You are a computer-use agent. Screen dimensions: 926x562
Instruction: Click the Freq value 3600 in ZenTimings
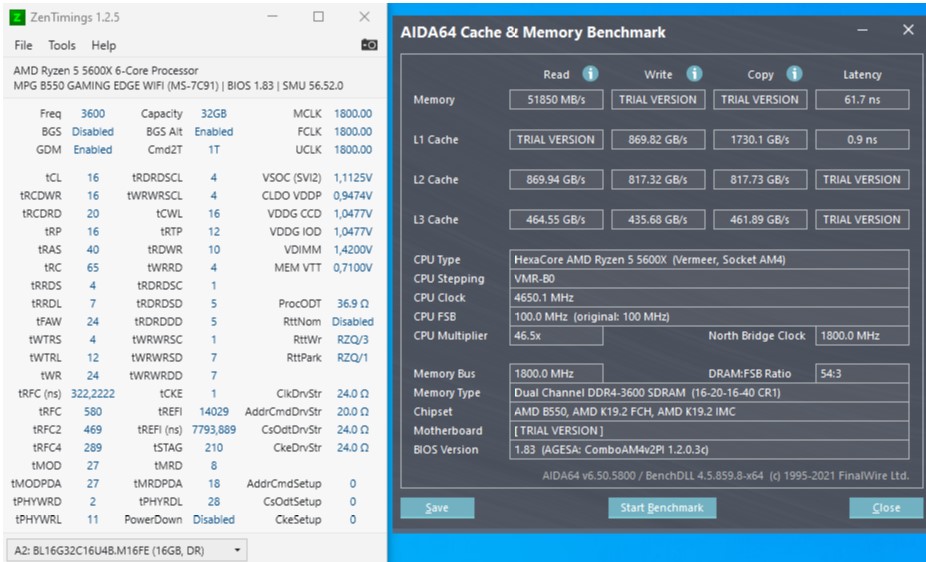93,114
